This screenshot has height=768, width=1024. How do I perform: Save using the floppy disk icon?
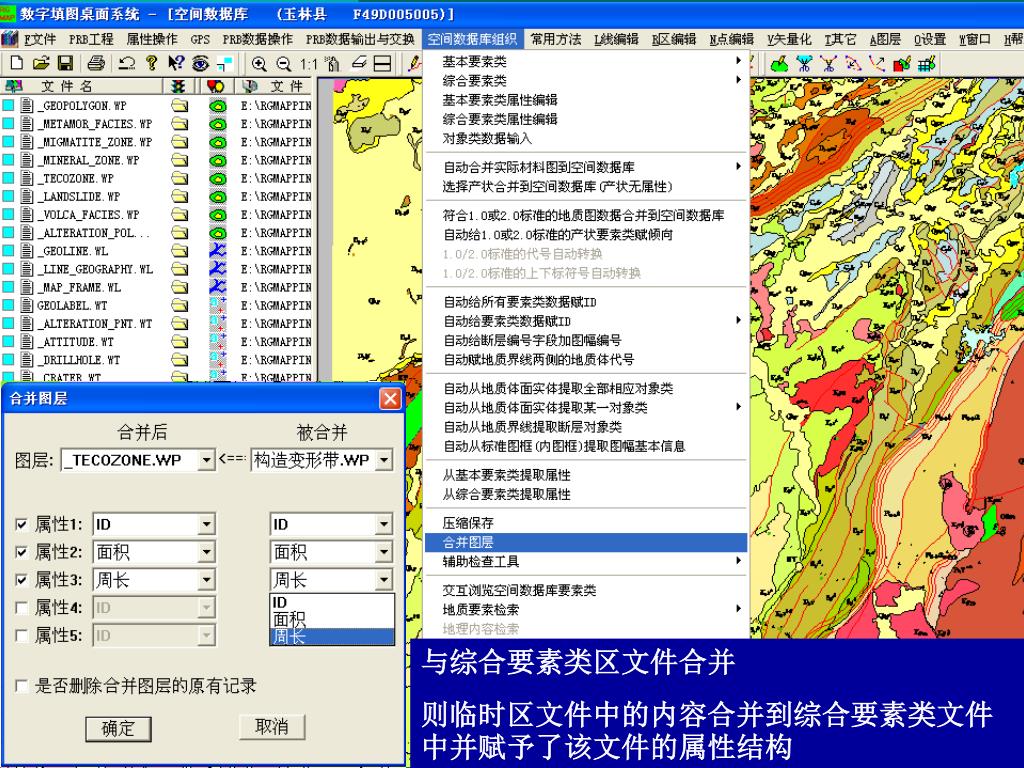tap(65, 63)
